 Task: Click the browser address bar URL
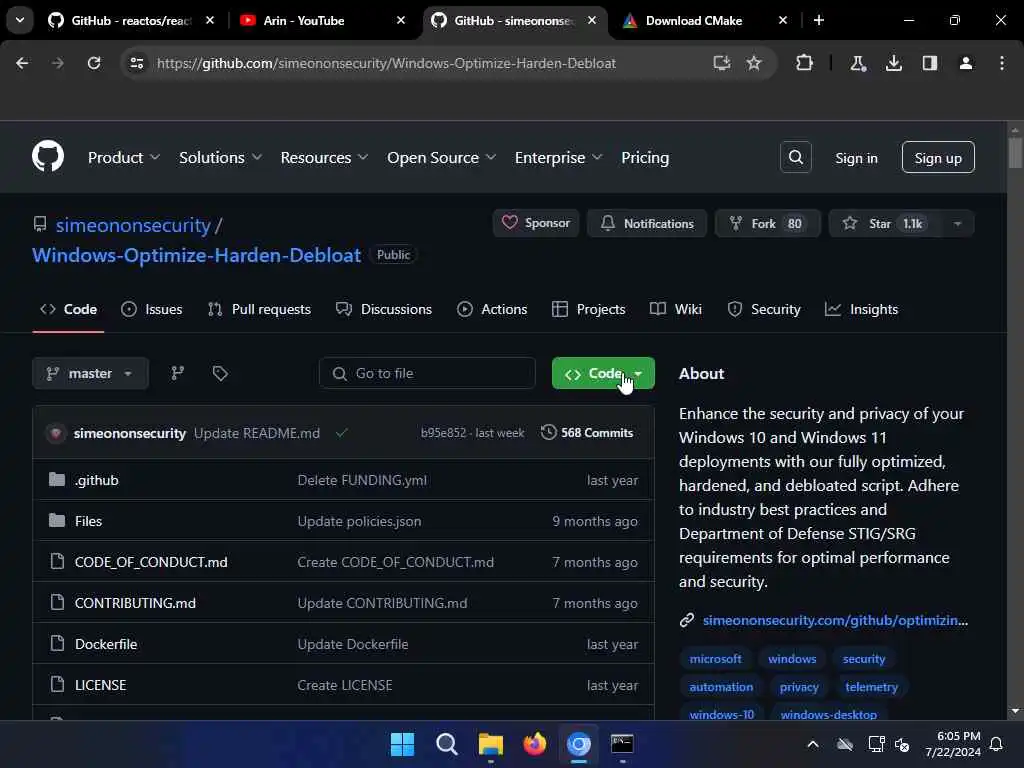tap(386, 63)
